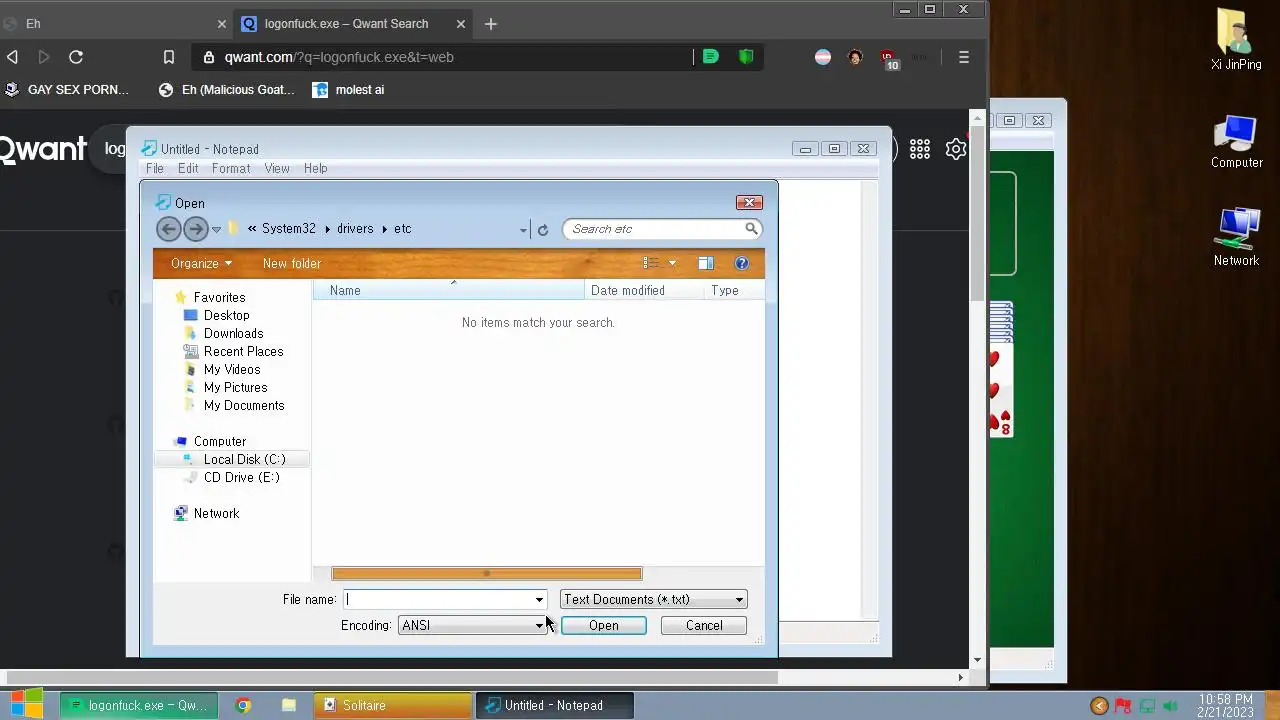Screen dimensions: 1280x720
Task: Go back in Open dialog
Action: 168,229
